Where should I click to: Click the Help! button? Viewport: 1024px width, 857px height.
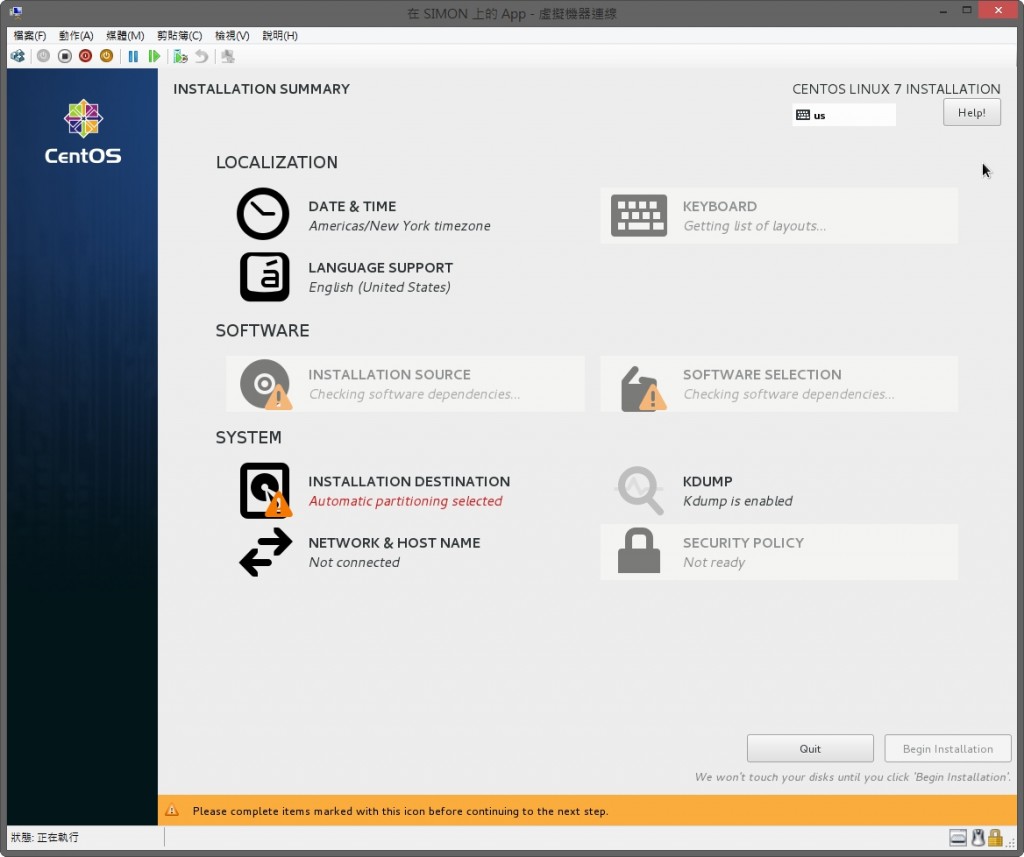click(972, 112)
